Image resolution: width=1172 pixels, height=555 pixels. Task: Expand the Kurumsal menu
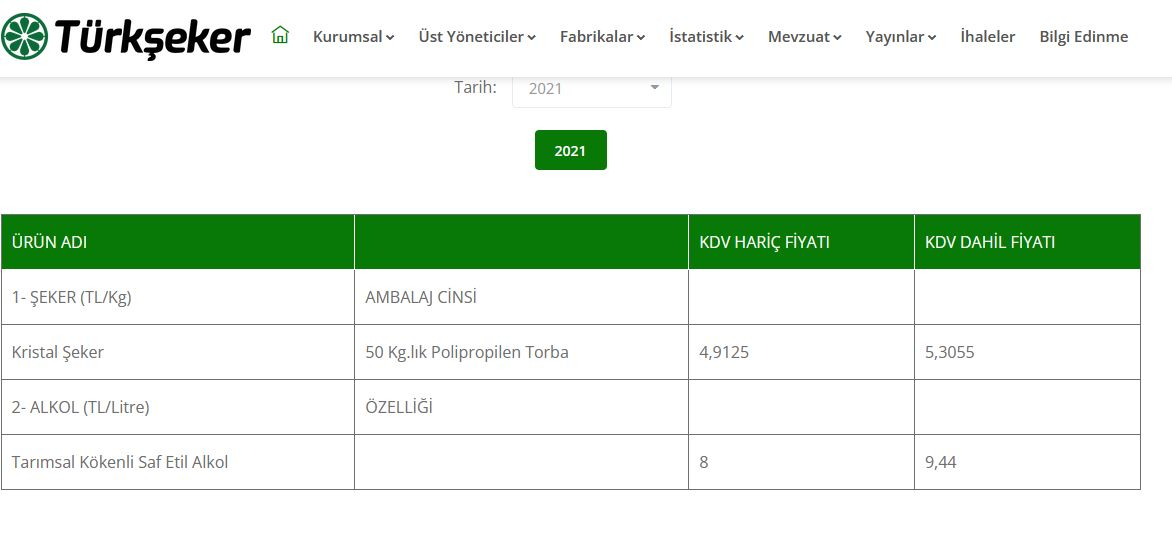pos(353,37)
